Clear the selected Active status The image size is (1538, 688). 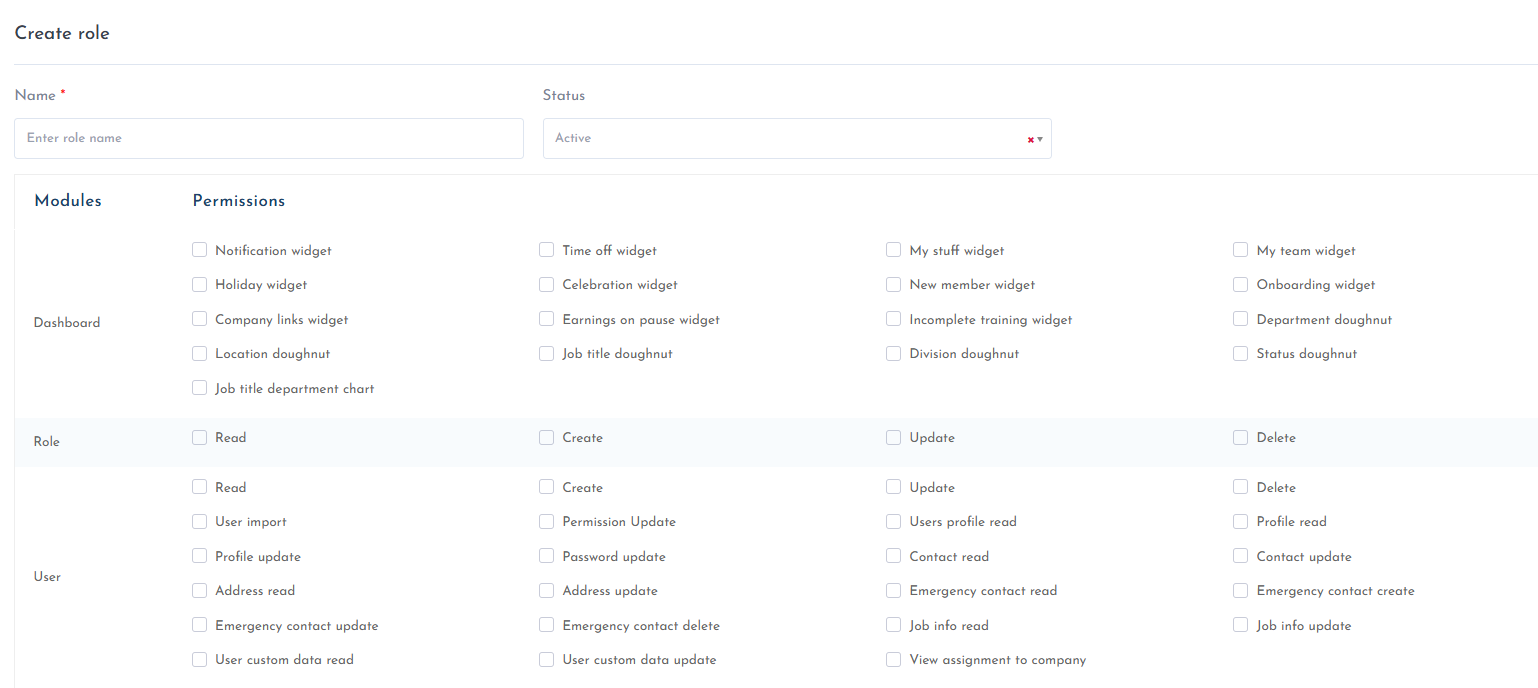[x=1029, y=140]
